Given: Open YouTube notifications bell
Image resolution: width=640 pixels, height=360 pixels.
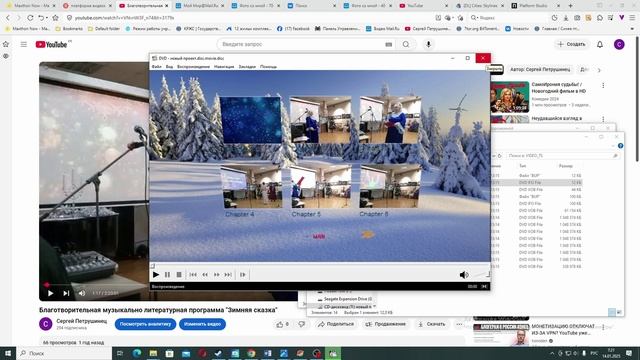Looking at the screenshot, I should pyautogui.click(x=600, y=44).
